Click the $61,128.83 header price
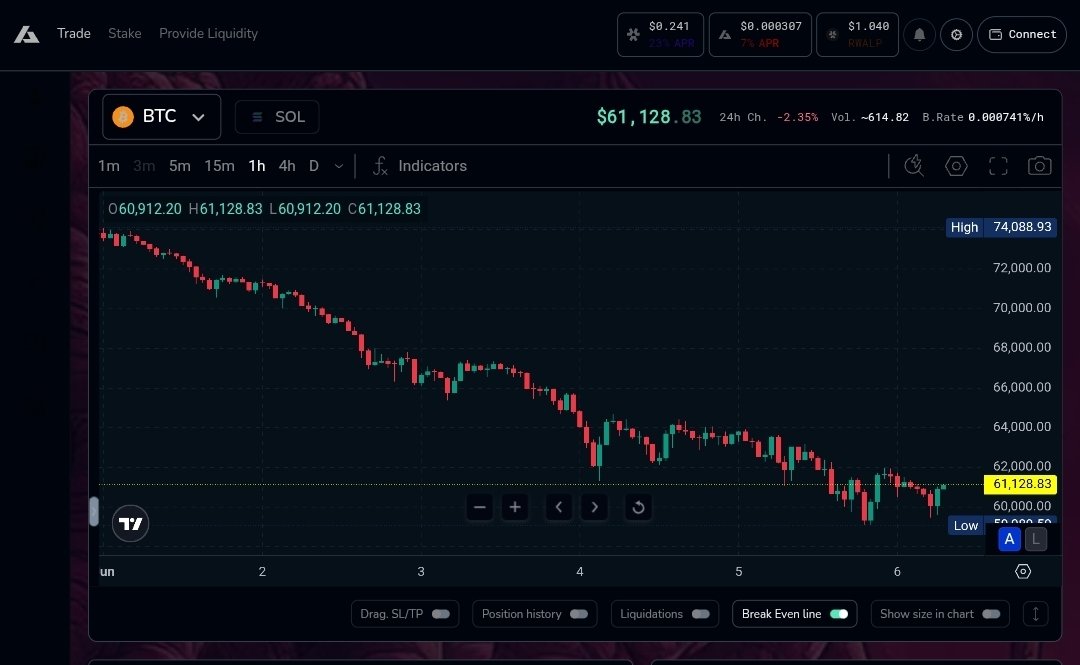Viewport: 1080px width, 665px height. pyautogui.click(x=649, y=117)
